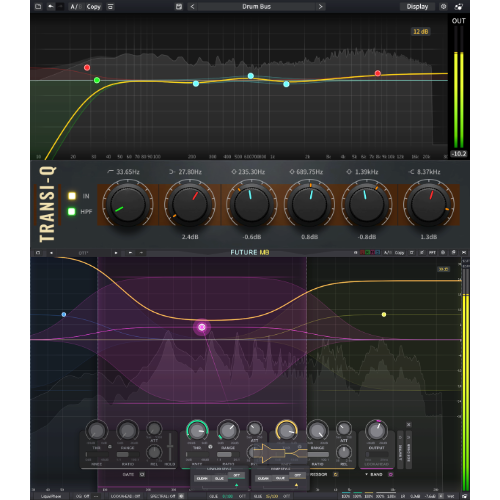Click the 8.37kHz high-shelf knob
This screenshot has height=500, width=500.
point(428,204)
